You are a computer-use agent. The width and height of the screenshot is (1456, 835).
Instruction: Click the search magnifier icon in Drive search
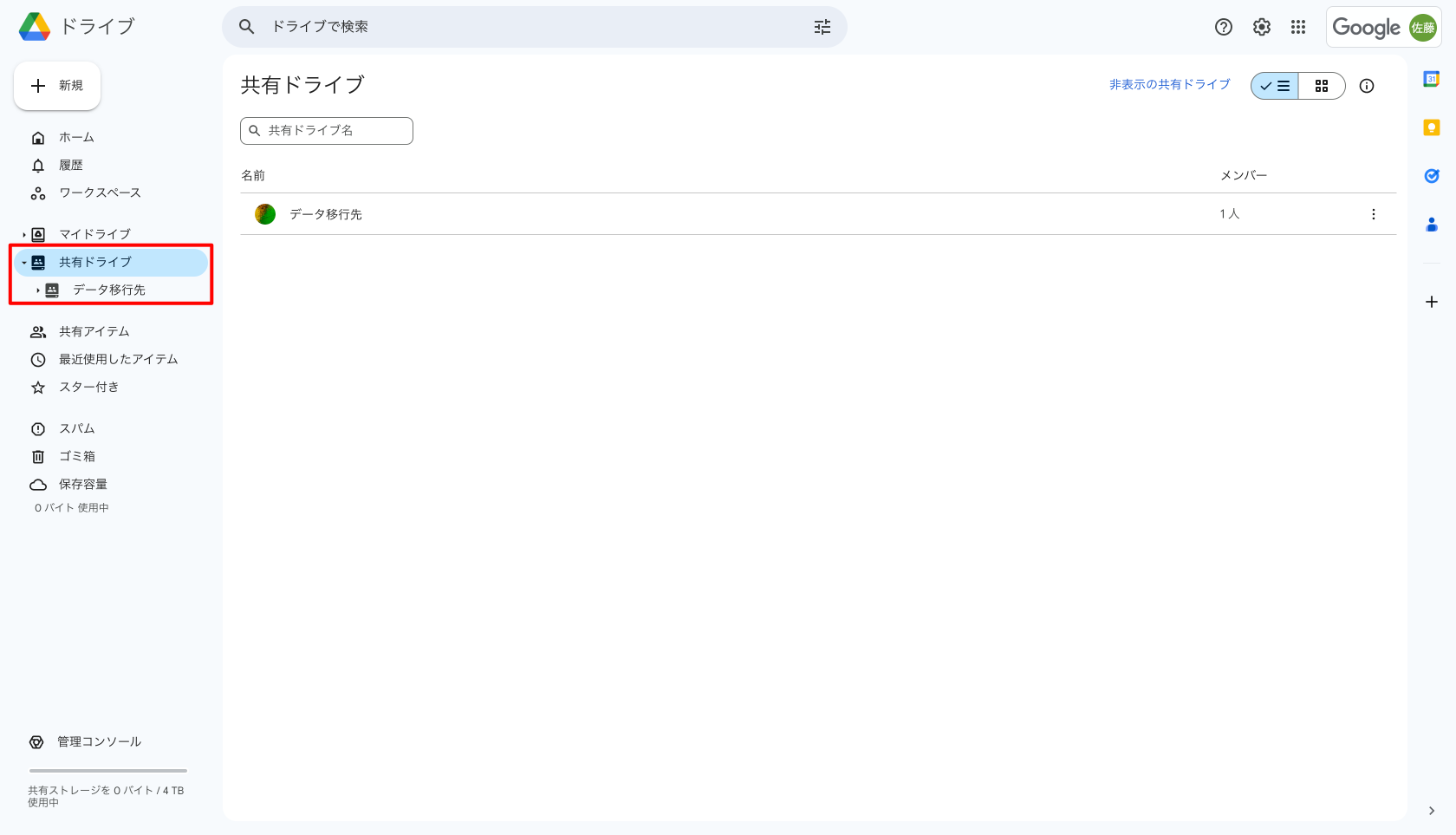pyautogui.click(x=247, y=27)
